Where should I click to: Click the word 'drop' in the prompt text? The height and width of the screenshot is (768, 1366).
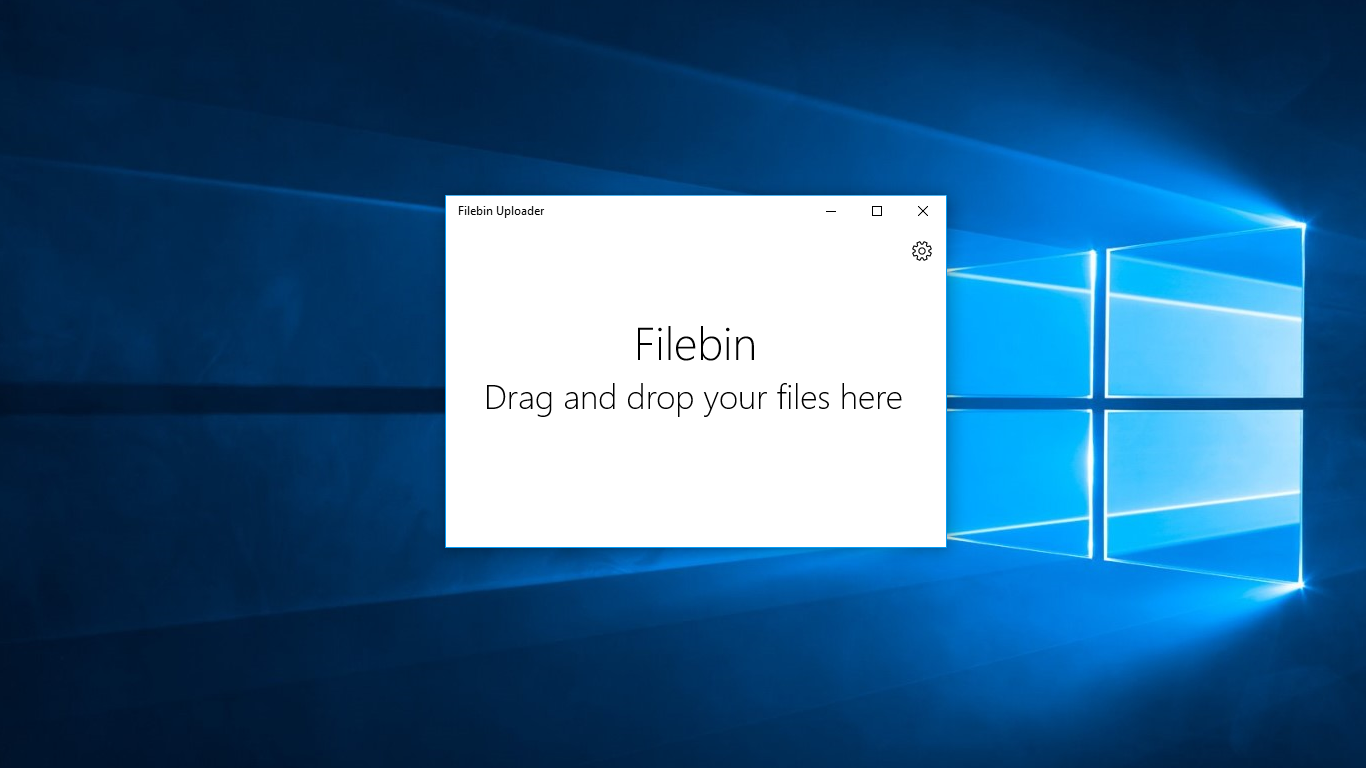pos(660,398)
